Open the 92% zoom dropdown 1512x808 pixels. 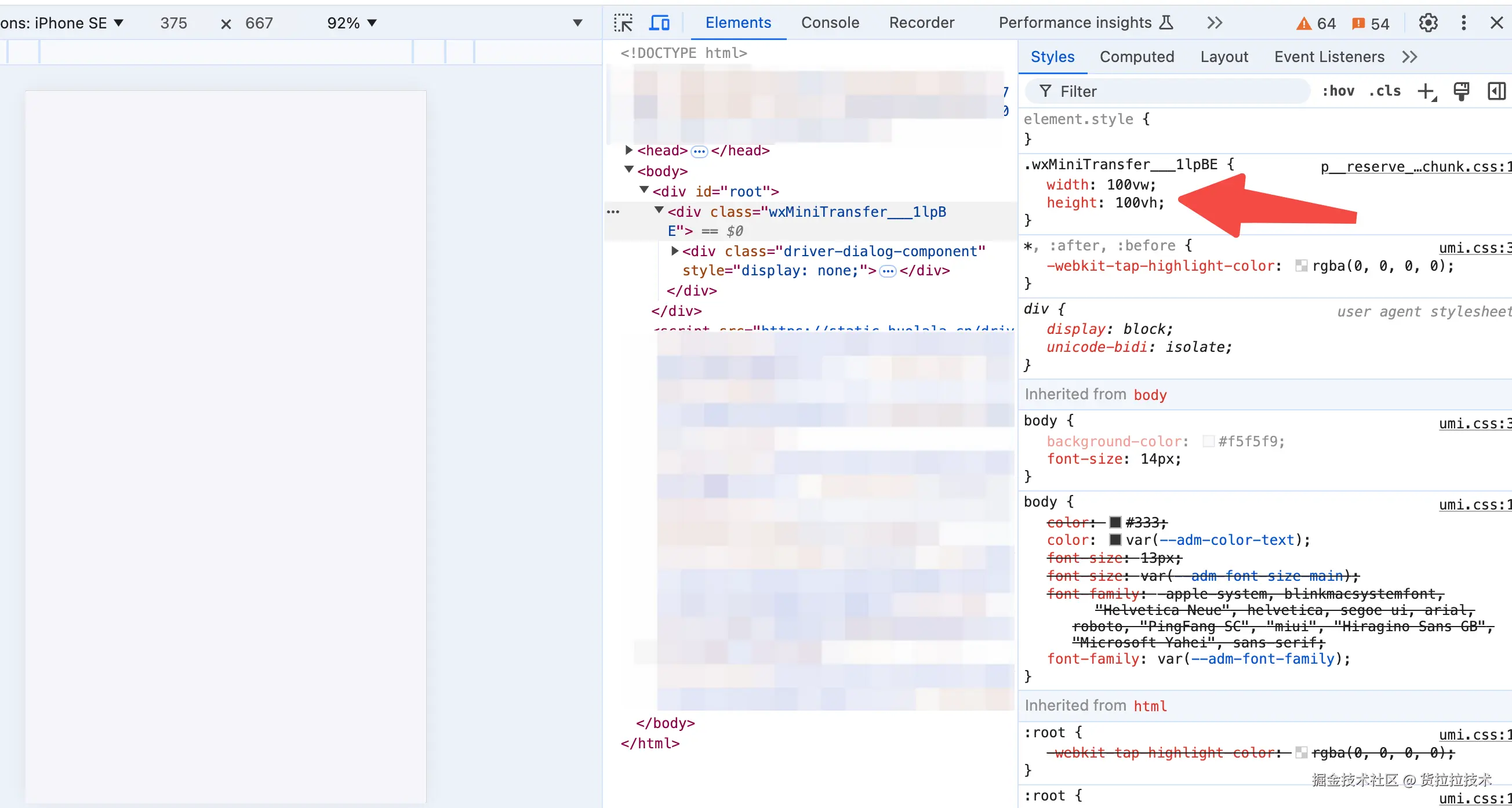(351, 23)
